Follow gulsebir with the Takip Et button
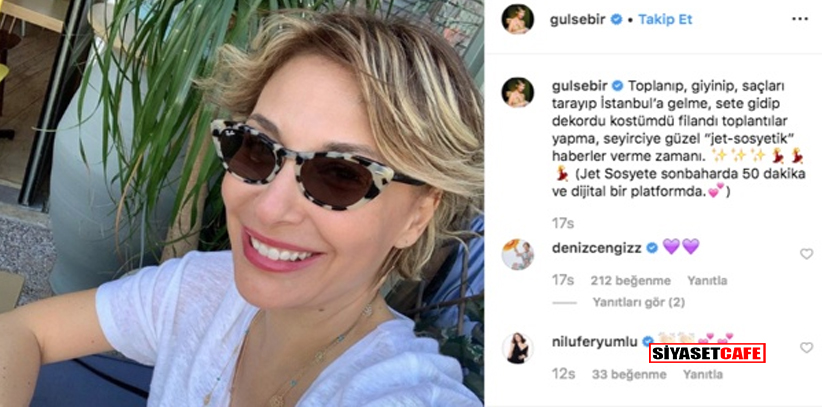Image resolution: width=822 pixels, height=407 pixels. tap(665, 20)
